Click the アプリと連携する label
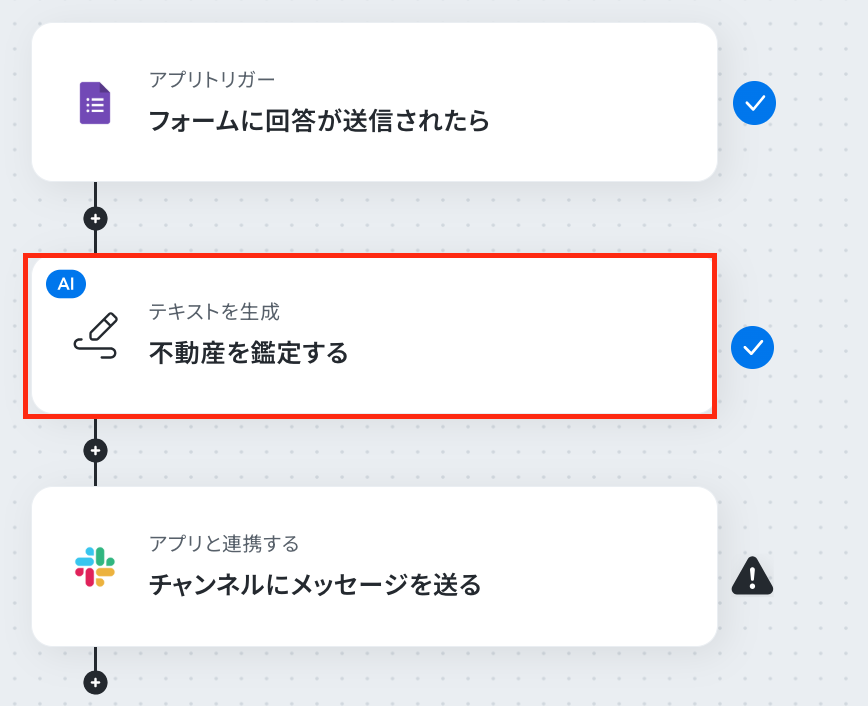This screenshot has width=868, height=706. click(x=224, y=544)
